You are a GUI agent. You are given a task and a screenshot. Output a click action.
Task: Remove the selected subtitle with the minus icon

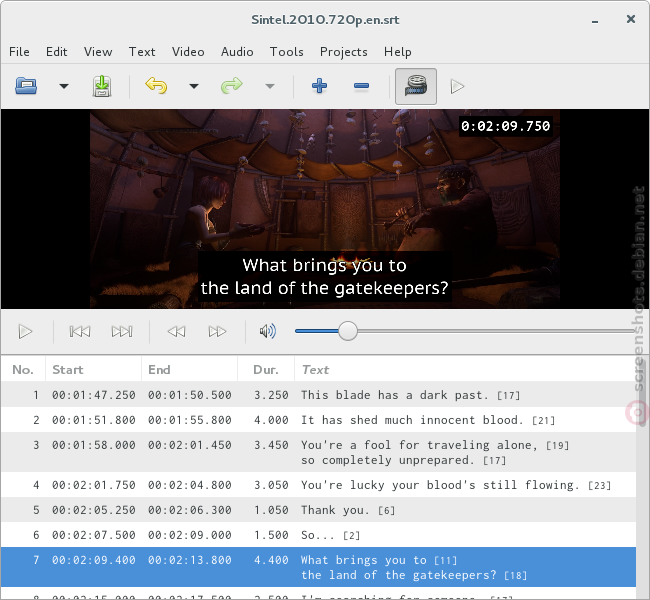(x=361, y=86)
